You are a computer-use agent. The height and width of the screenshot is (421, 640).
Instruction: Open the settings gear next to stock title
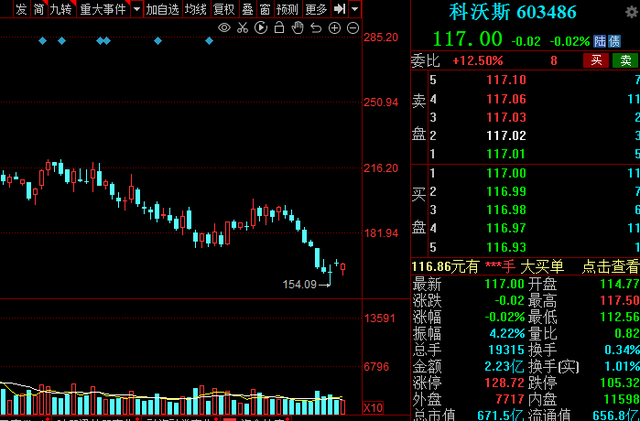pos(632,12)
